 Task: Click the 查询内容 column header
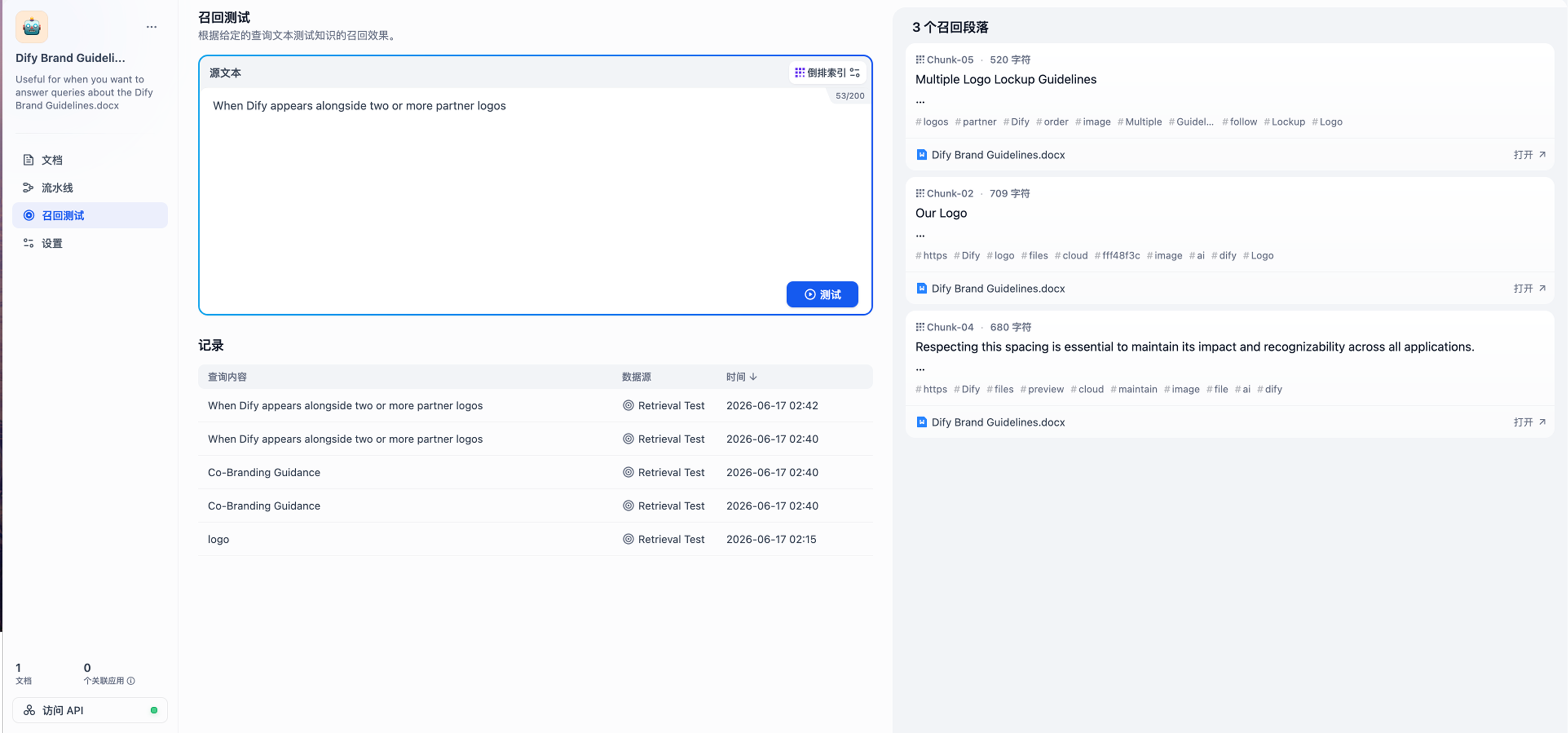point(228,377)
